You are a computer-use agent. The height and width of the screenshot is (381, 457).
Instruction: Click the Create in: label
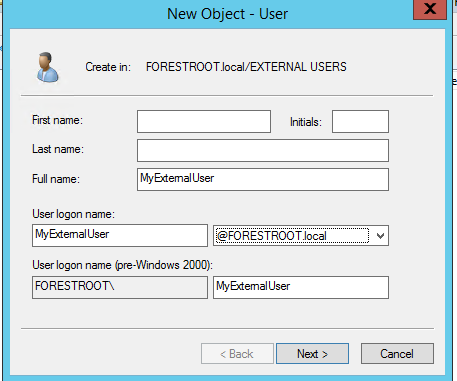tap(108, 67)
